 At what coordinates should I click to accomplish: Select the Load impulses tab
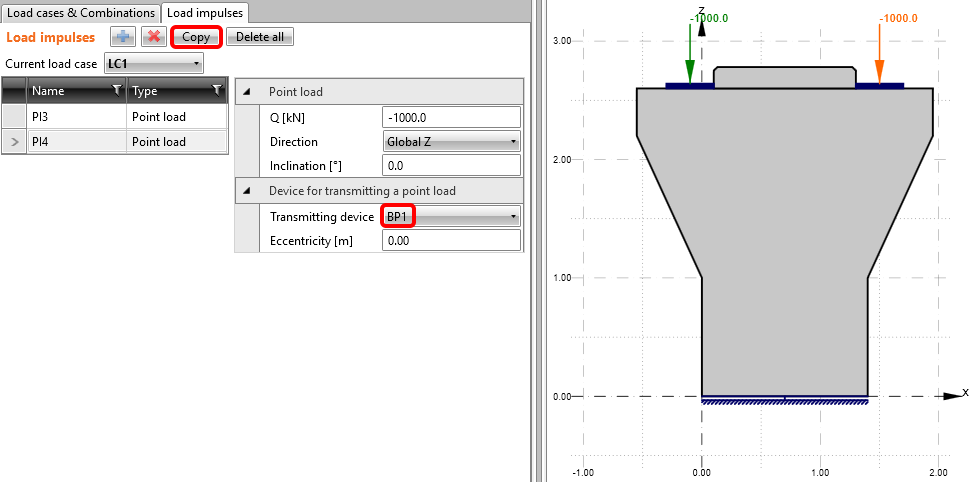point(205,12)
